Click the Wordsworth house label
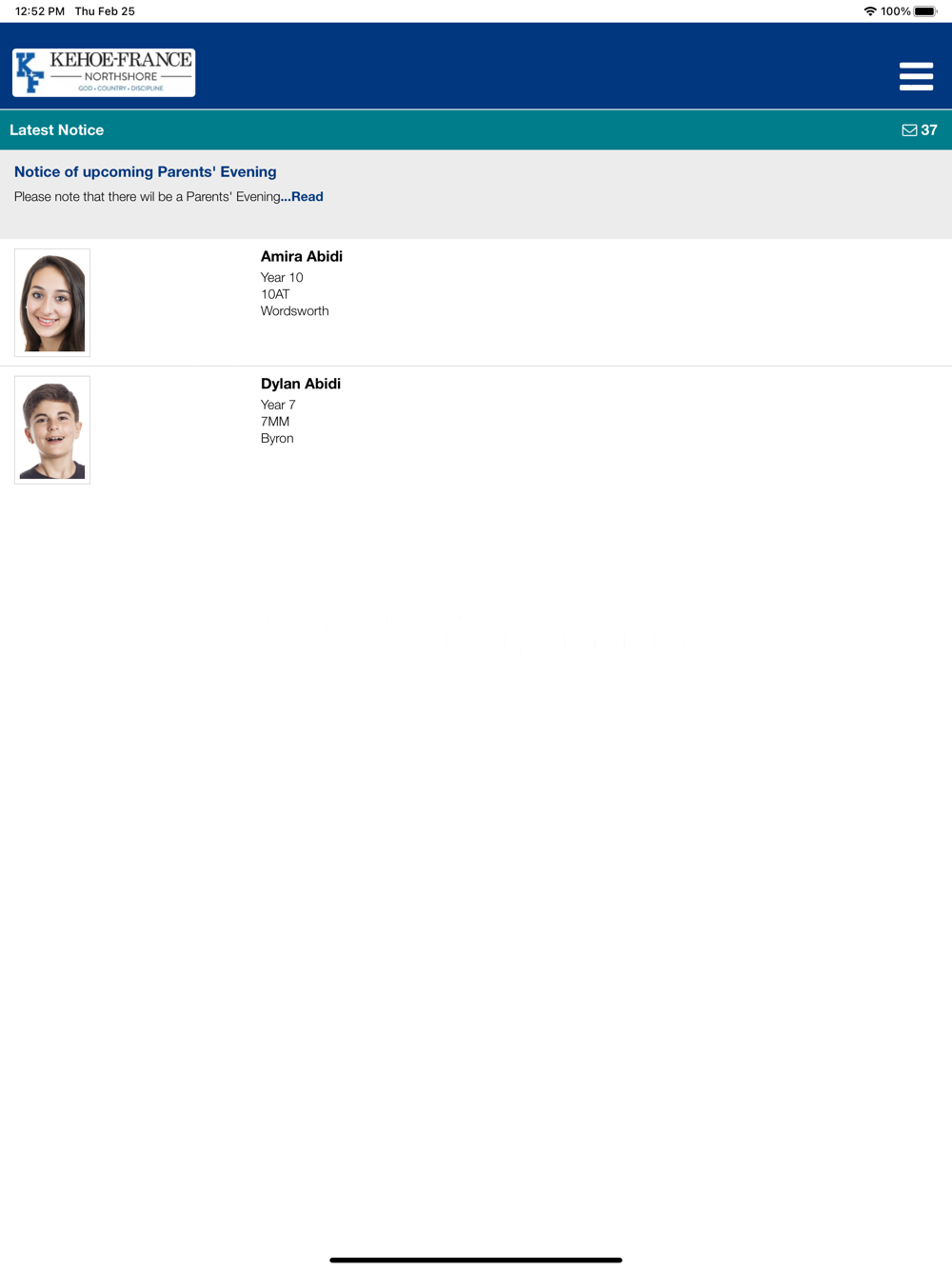Viewport: 952px width, 1270px height. click(x=295, y=311)
